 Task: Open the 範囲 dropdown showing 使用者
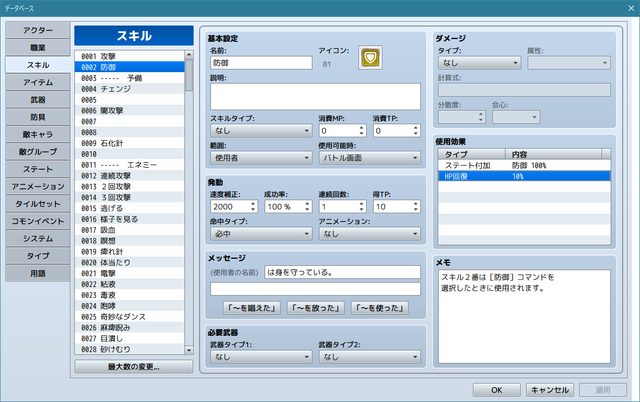(261, 158)
